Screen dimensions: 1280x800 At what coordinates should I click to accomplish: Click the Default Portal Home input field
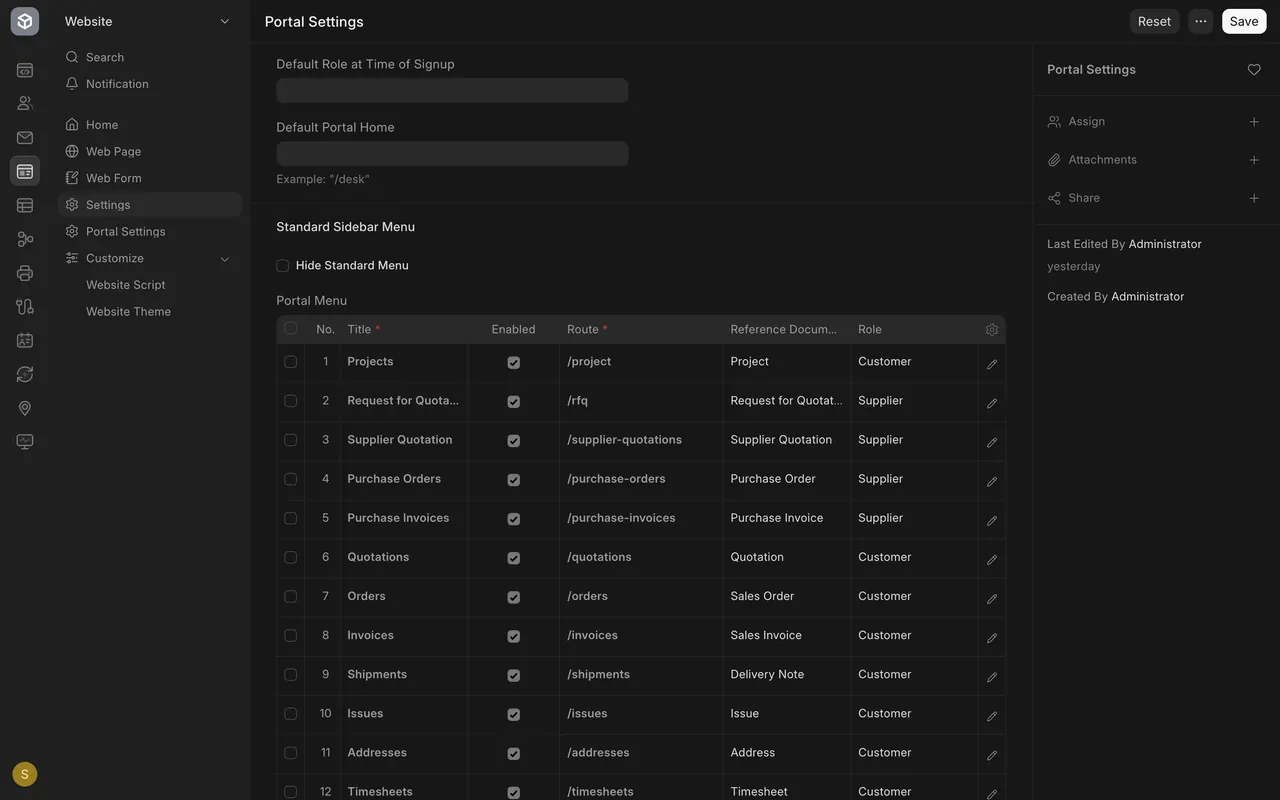point(452,154)
